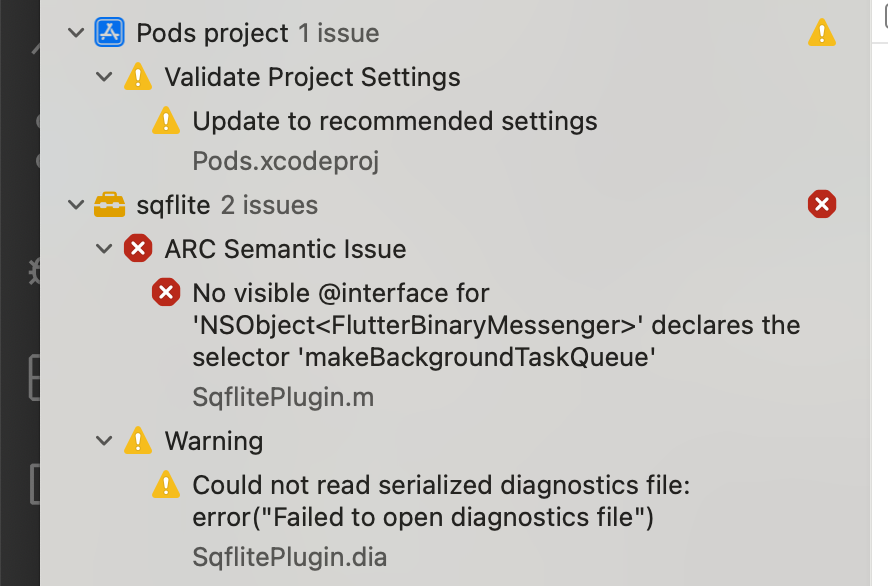The image size is (888, 586).
Task: Click yellow warning badge on Pods project row
Action: click(822, 31)
